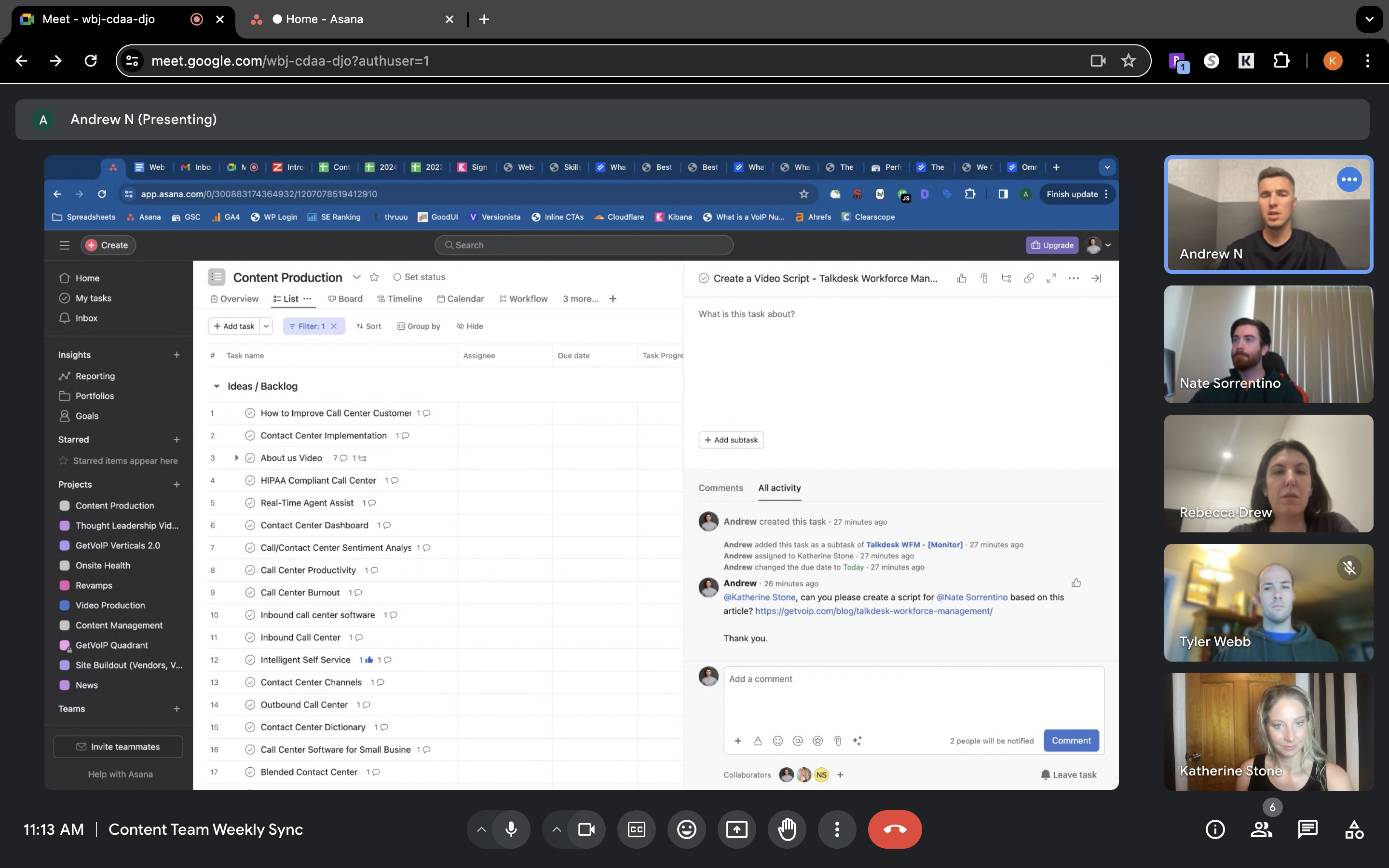Open the Add task dropdown arrow
Viewport: 1389px width, 868px height.
pyautogui.click(x=266, y=326)
